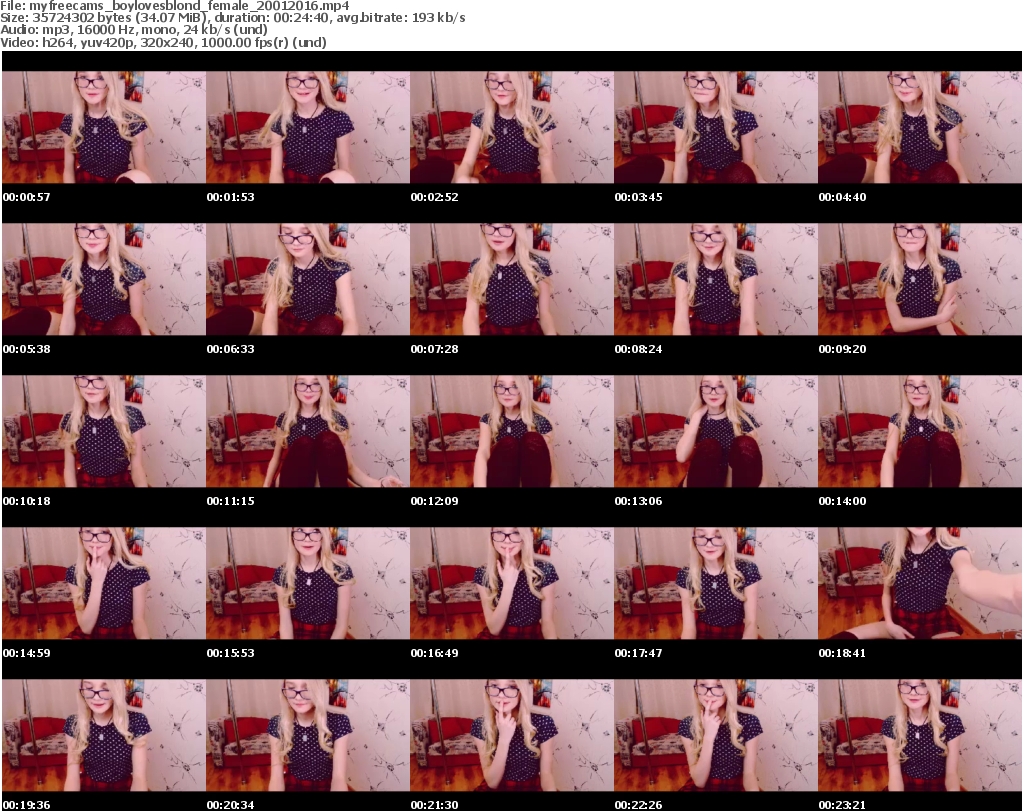
Task: Click the 'File:' name line in the header
Action: point(175,6)
